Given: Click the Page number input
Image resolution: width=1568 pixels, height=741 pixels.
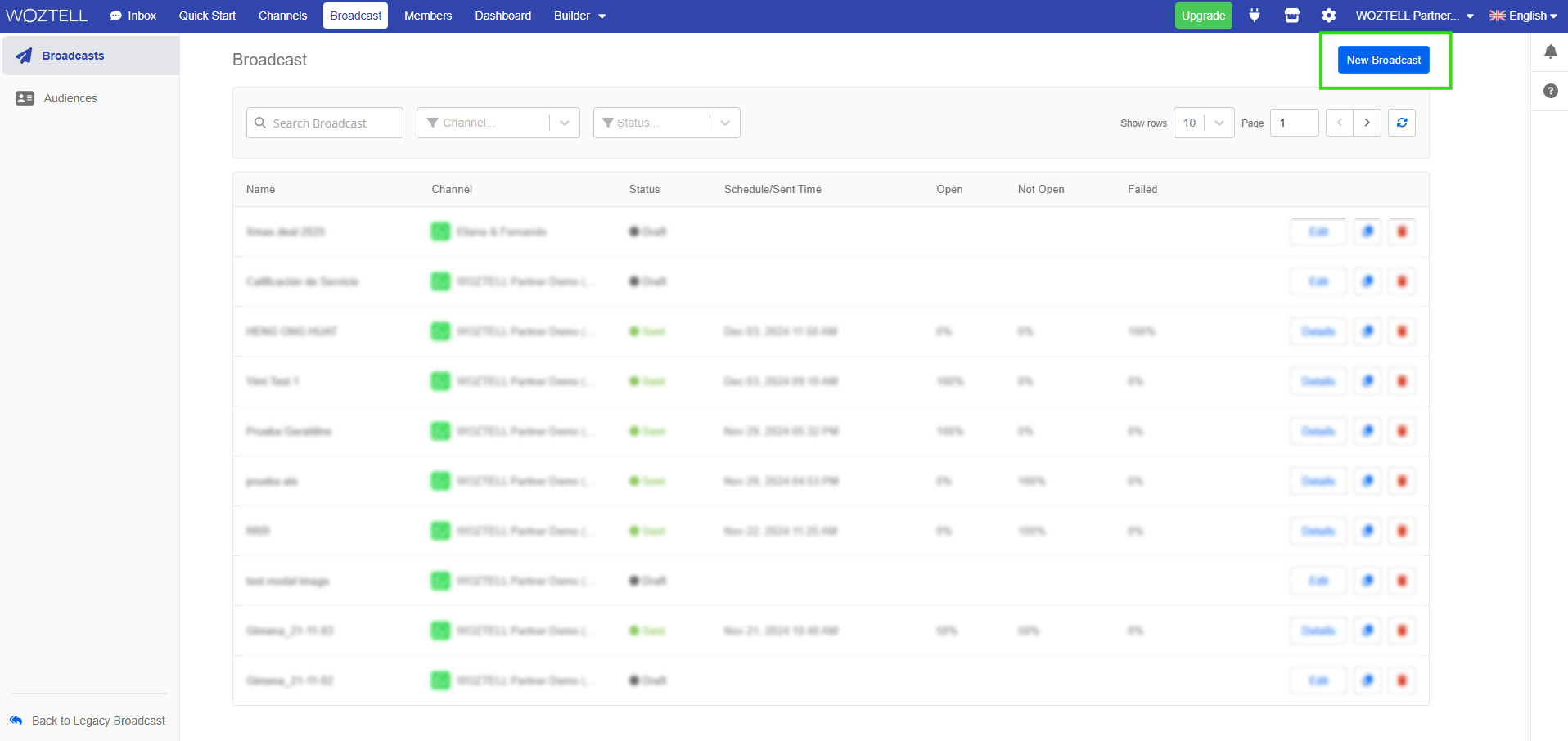Looking at the screenshot, I should point(1294,123).
